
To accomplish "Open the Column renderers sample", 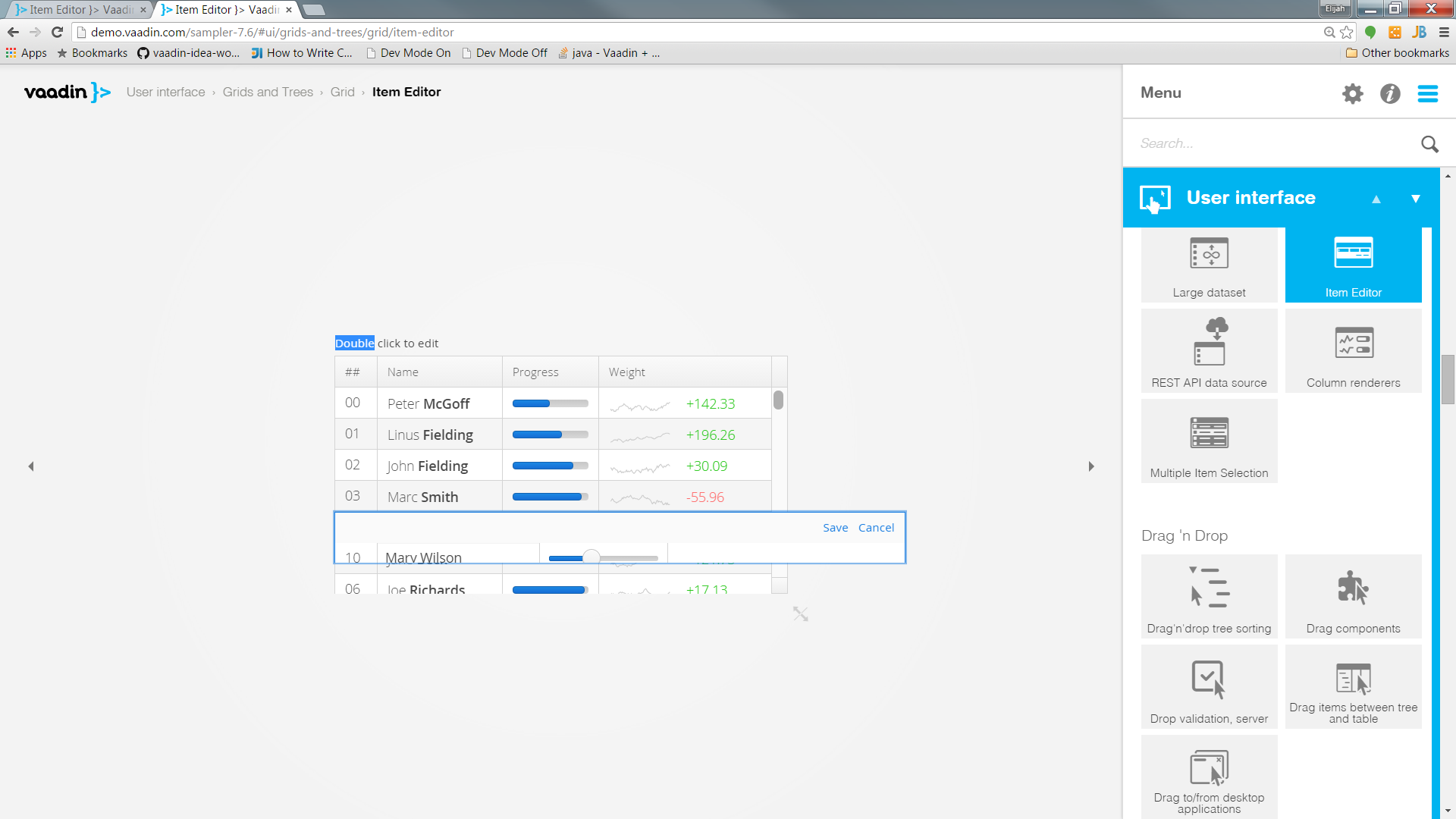I will coord(1353,350).
